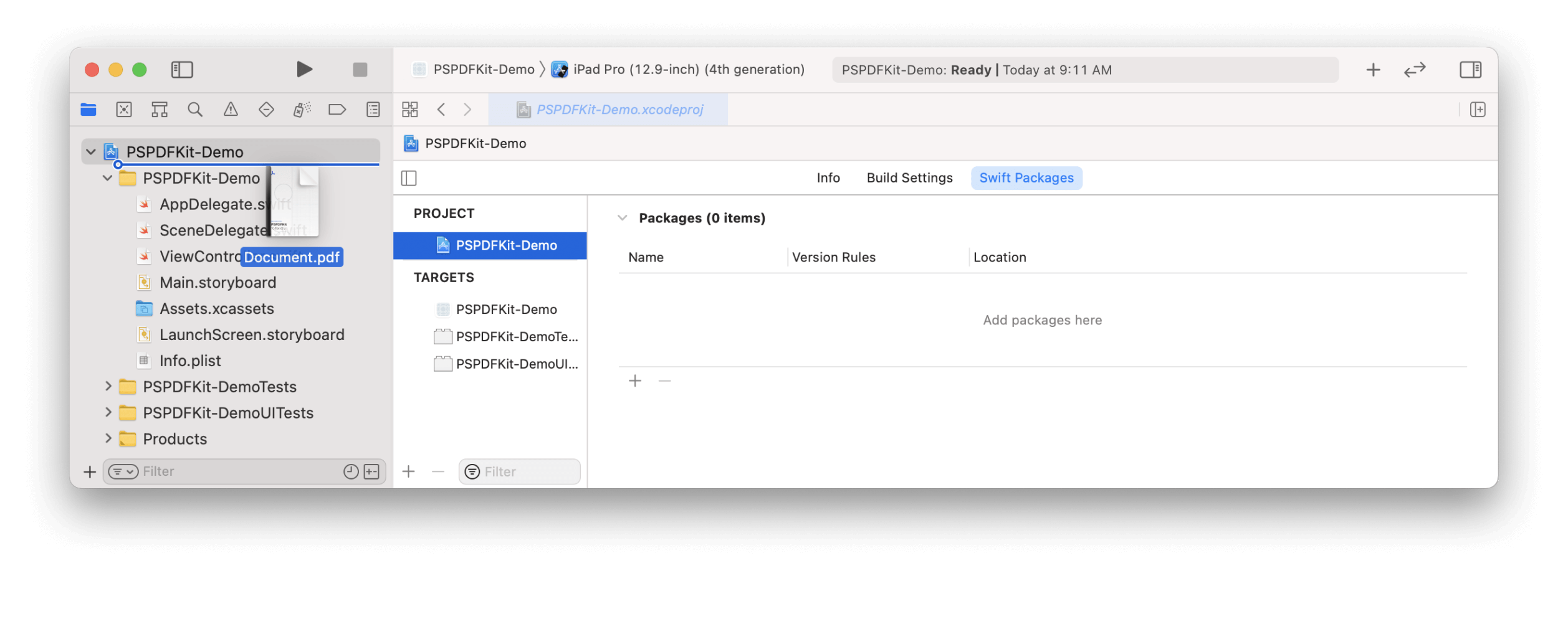Toggle the editor membership sidebar
Viewport: 1568px width, 629px height.
coord(408,177)
